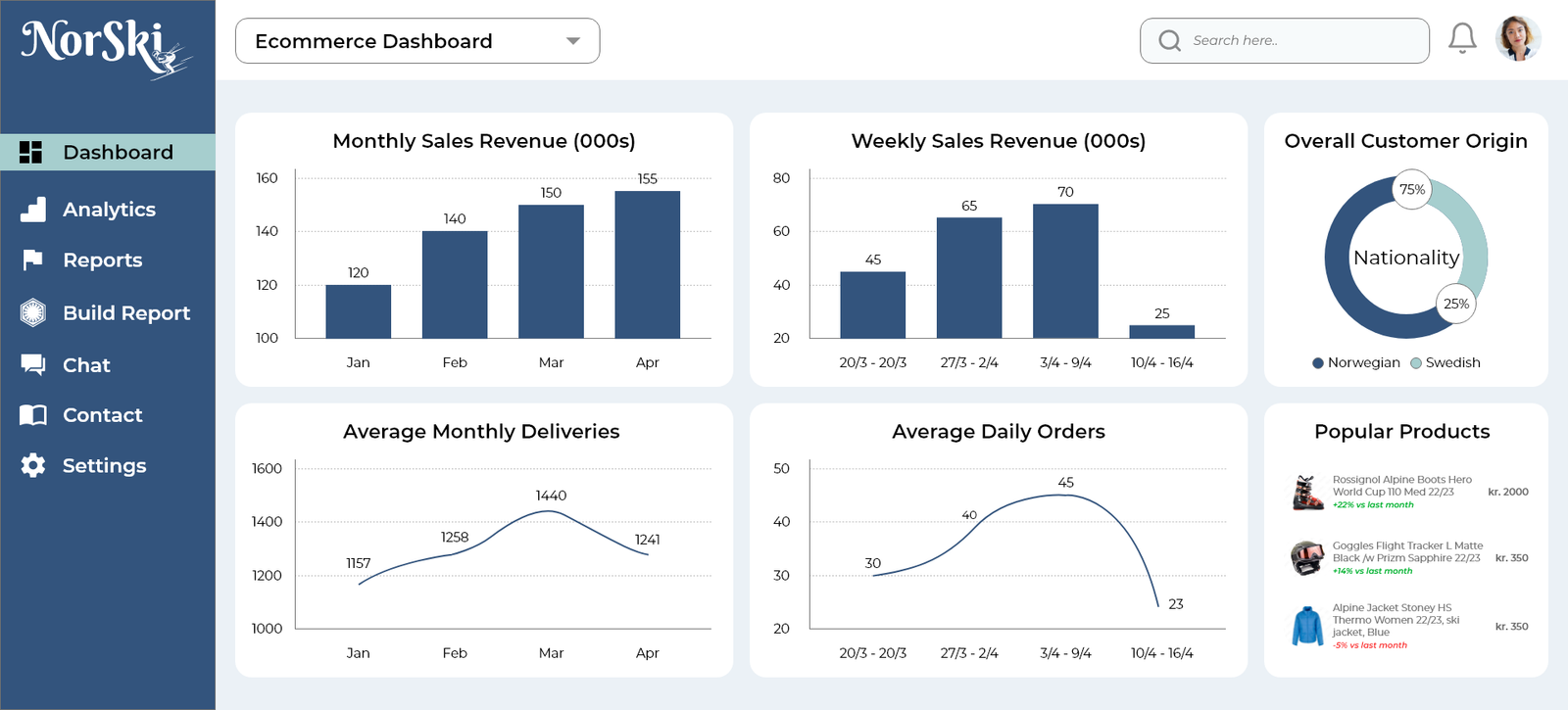
Task: Open notifications with the bell icon
Action: pos(1462,39)
